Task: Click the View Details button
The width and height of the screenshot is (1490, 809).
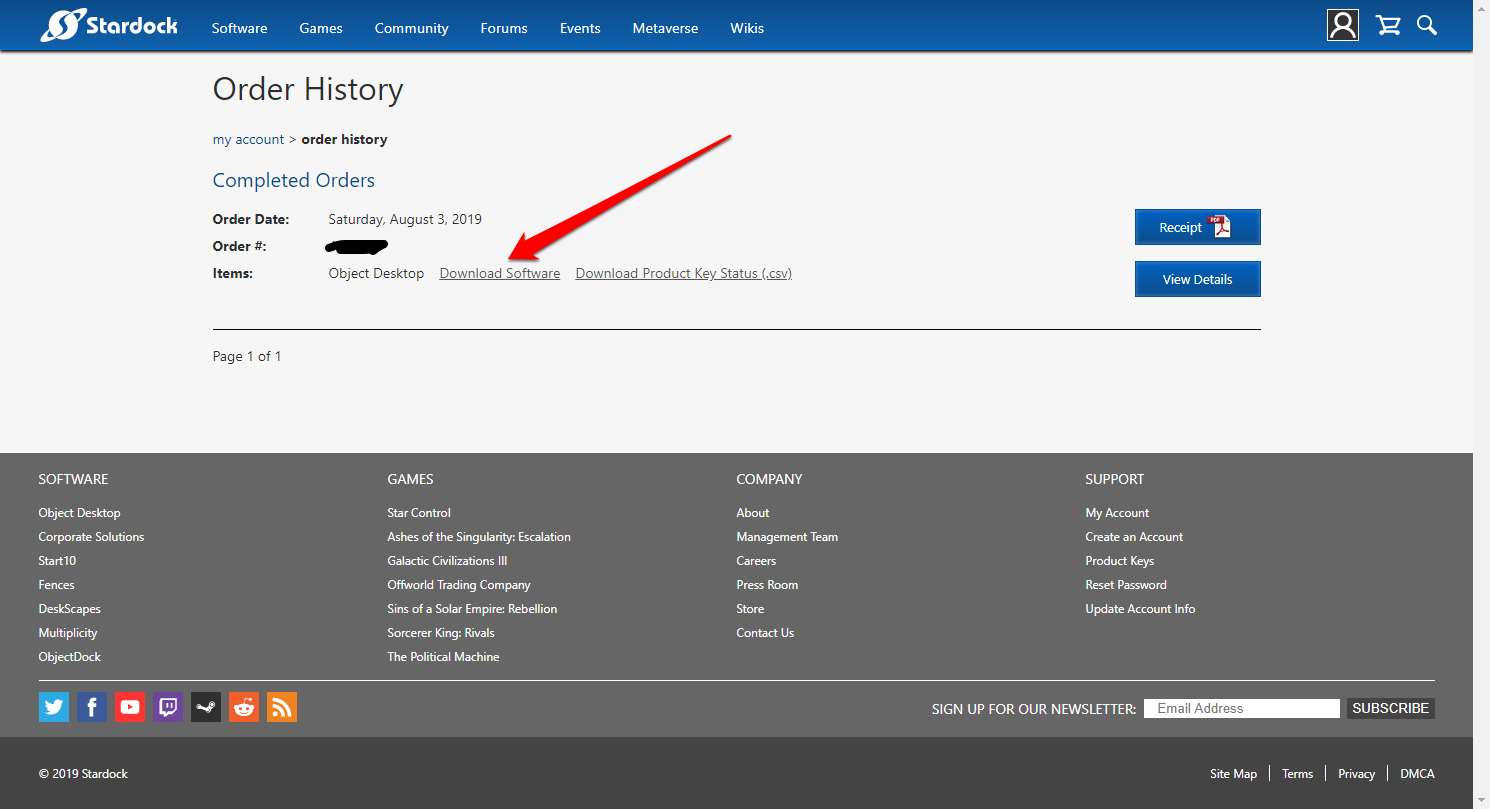Action: (x=1197, y=279)
